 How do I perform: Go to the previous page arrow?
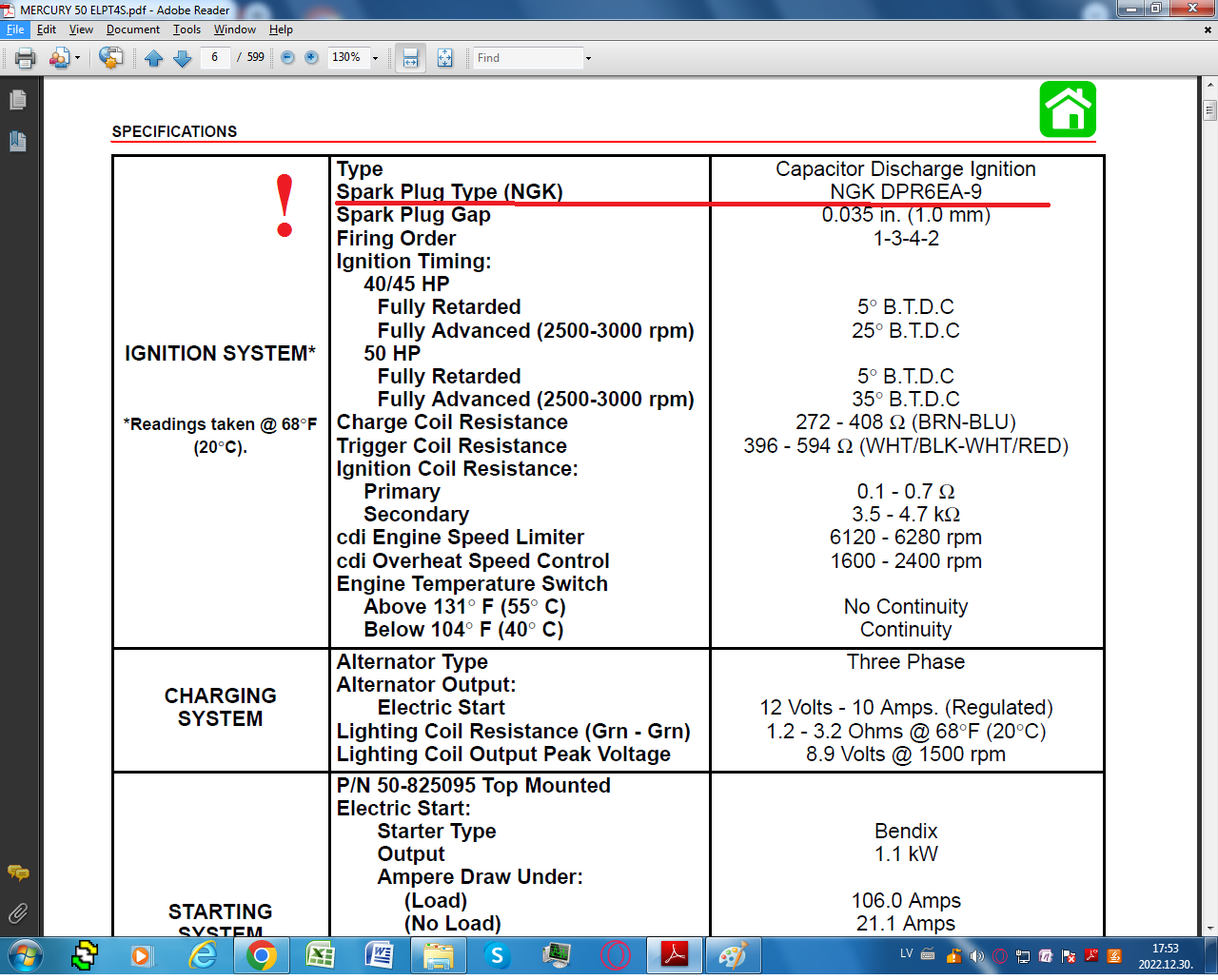point(154,58)
